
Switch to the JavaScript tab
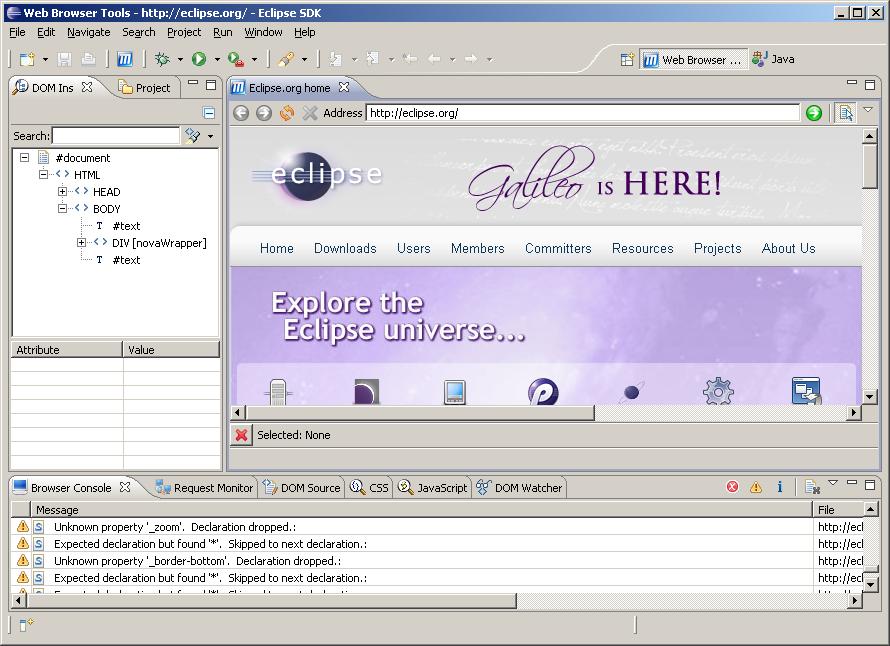(x=433, y=488)
